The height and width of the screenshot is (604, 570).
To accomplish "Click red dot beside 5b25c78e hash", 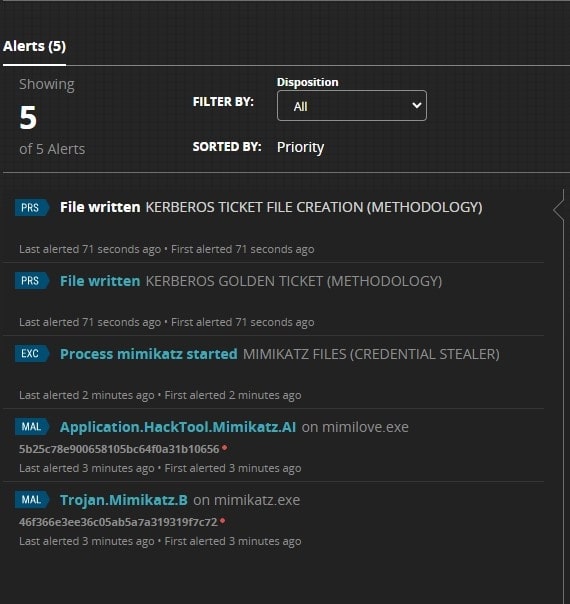I will pos(225,447).
